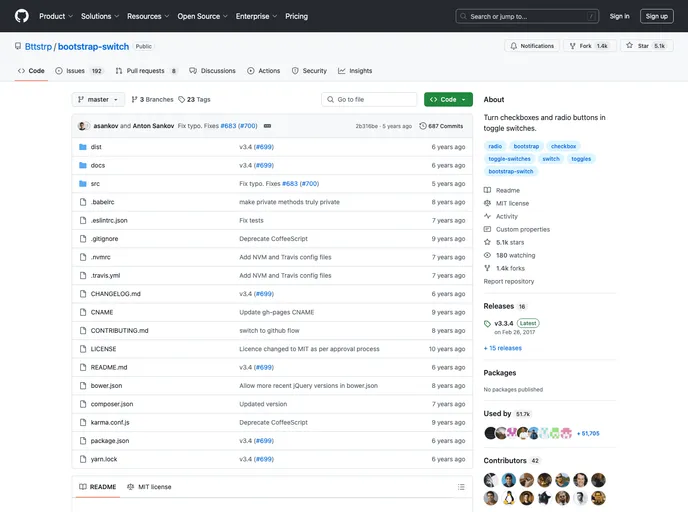Click the toggles topic tag
This screenshot has height=512, width=688.
(581, 159)
